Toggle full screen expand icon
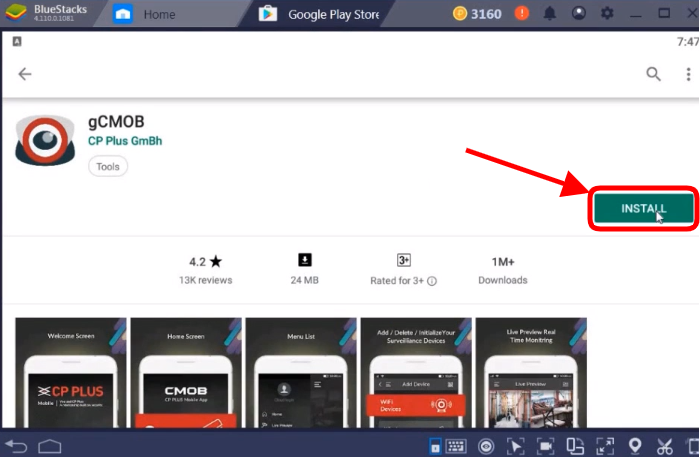 click(x=605, y=446)
